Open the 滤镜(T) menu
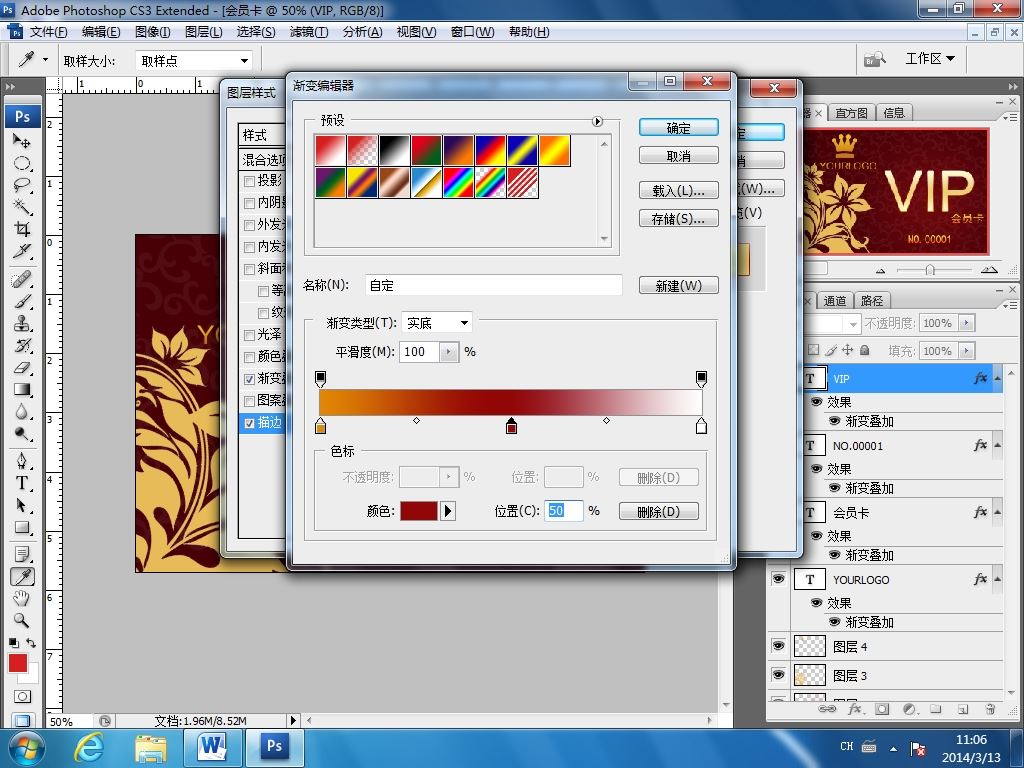1024x768 pixels. tap(309, 31)
